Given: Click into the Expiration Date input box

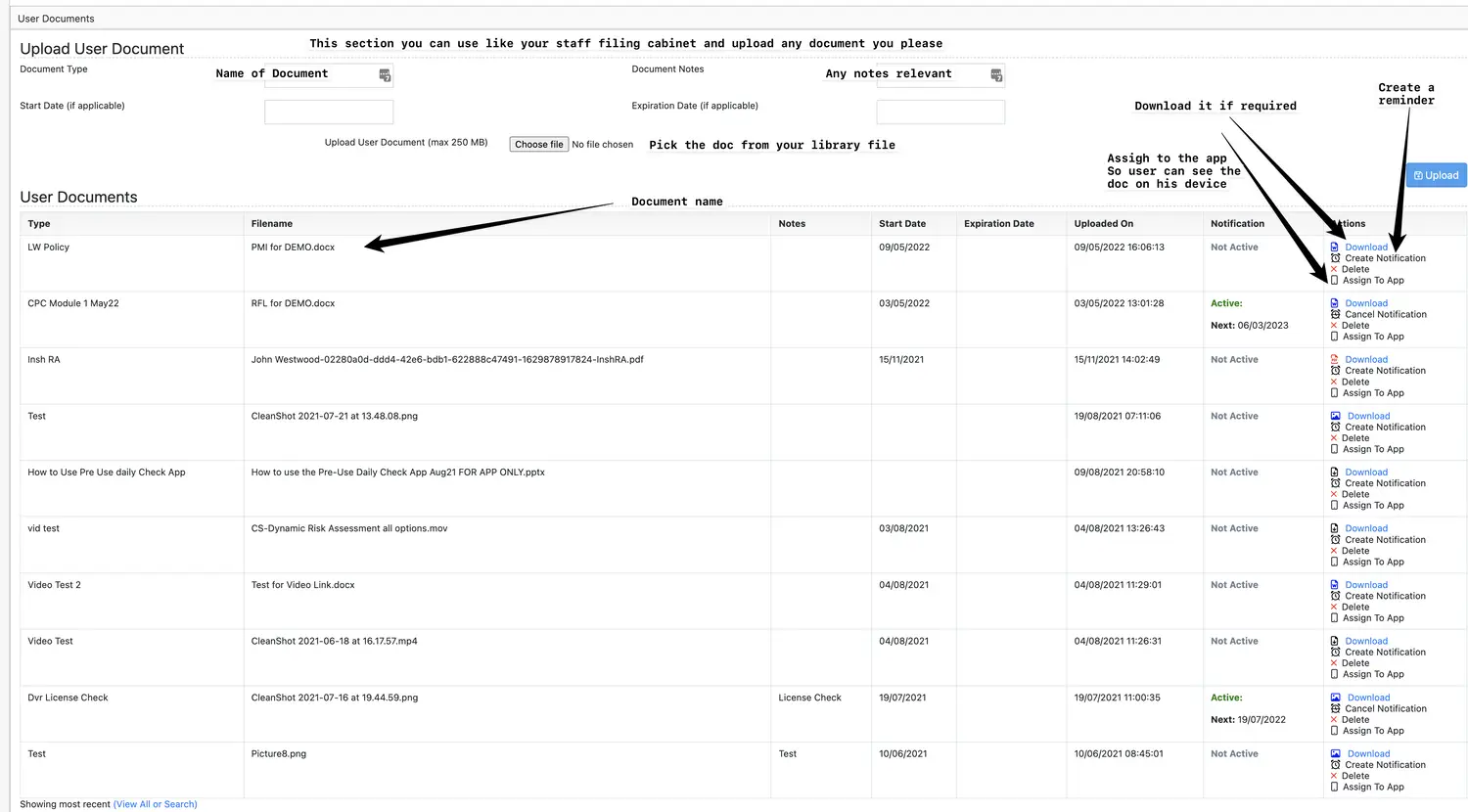Looking at the screenshot, I should pos(940,113).
